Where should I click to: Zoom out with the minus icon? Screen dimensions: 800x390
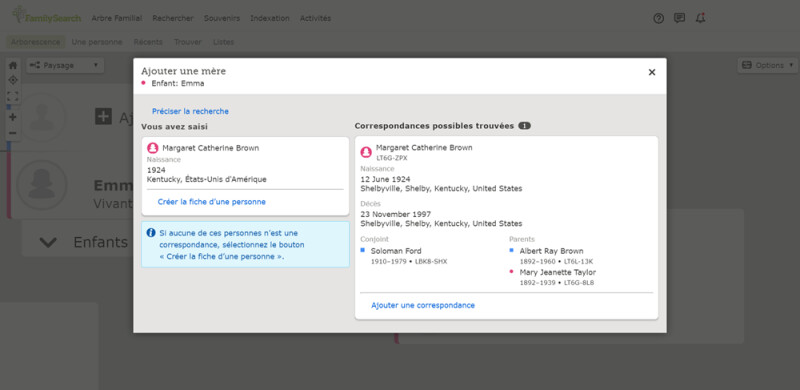13,133
